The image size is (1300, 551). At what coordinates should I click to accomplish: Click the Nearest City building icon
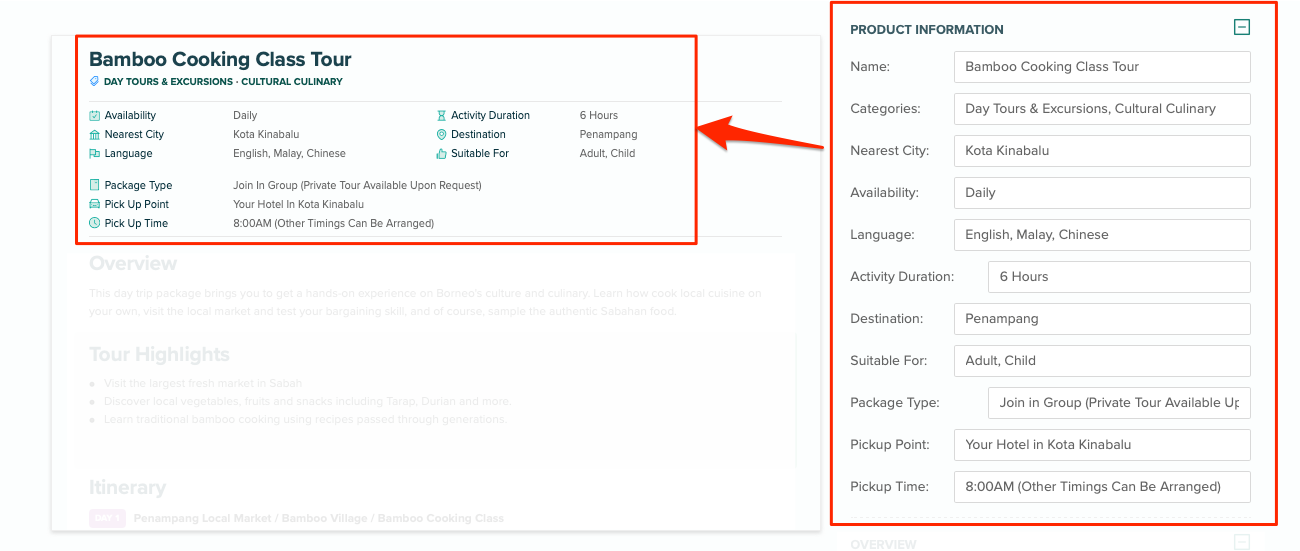[x=95, y=134]
